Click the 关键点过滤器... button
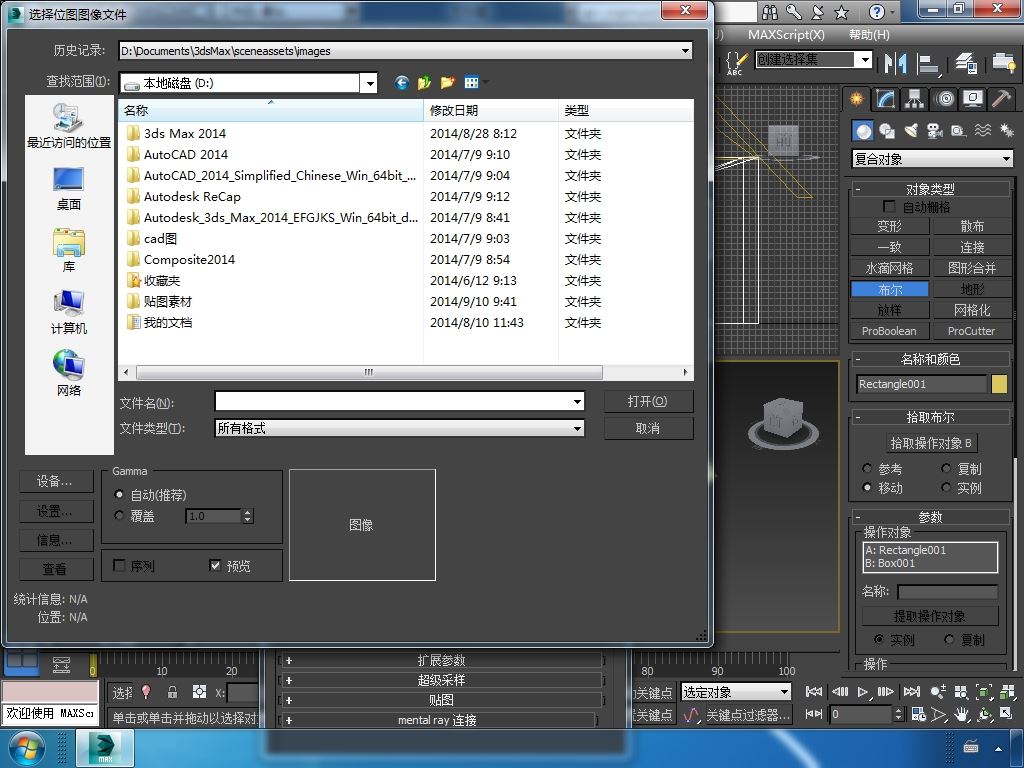Image resolution: width=1024 pixels, height=768 pixels. point(748,714)
